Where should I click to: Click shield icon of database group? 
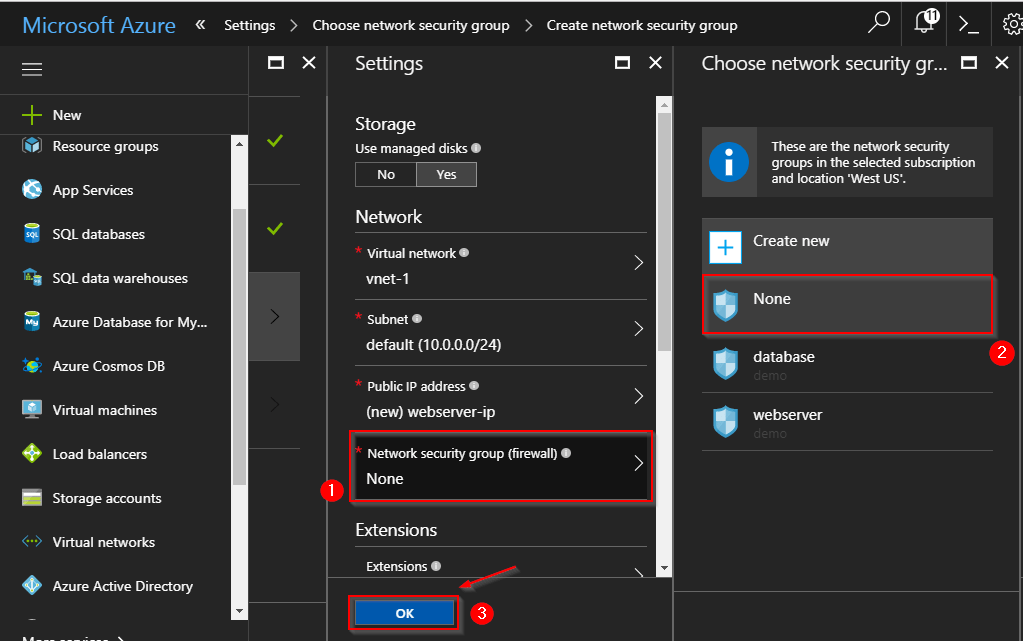point(725,364)
